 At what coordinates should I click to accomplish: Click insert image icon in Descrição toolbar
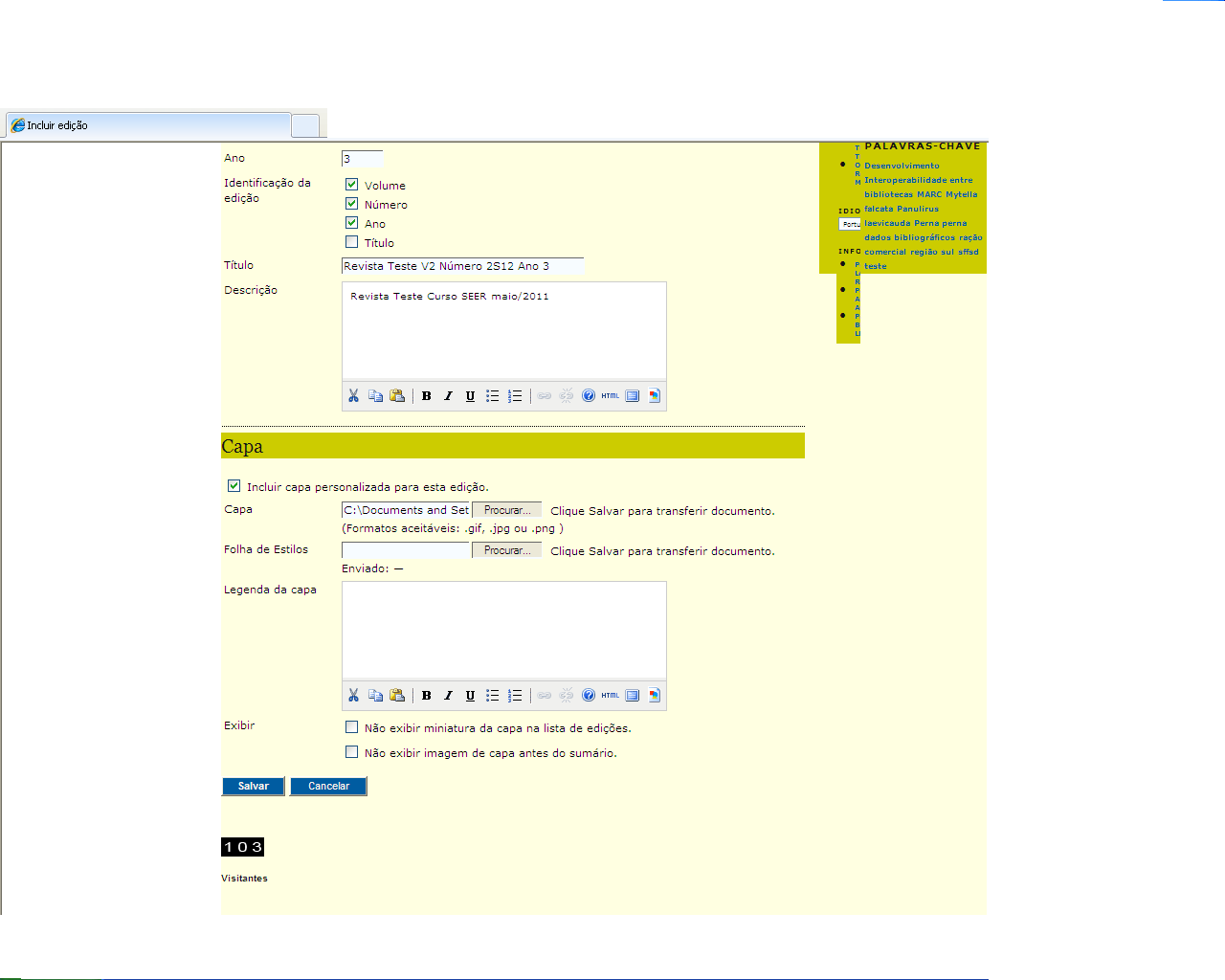(x=655, y=396)
